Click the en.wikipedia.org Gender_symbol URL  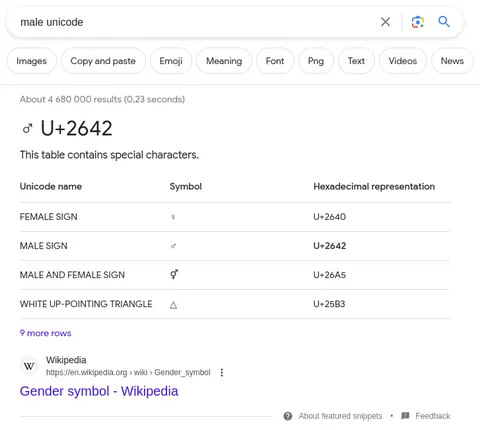pos(128,372)
